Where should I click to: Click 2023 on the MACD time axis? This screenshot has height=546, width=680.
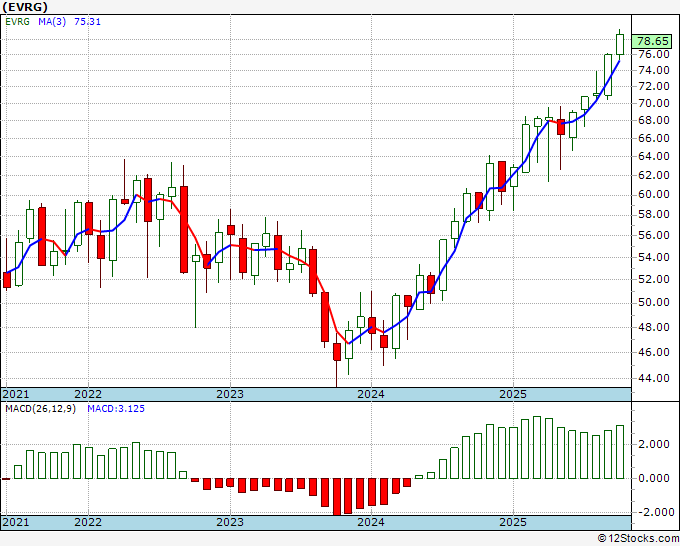tap(230, 522)
